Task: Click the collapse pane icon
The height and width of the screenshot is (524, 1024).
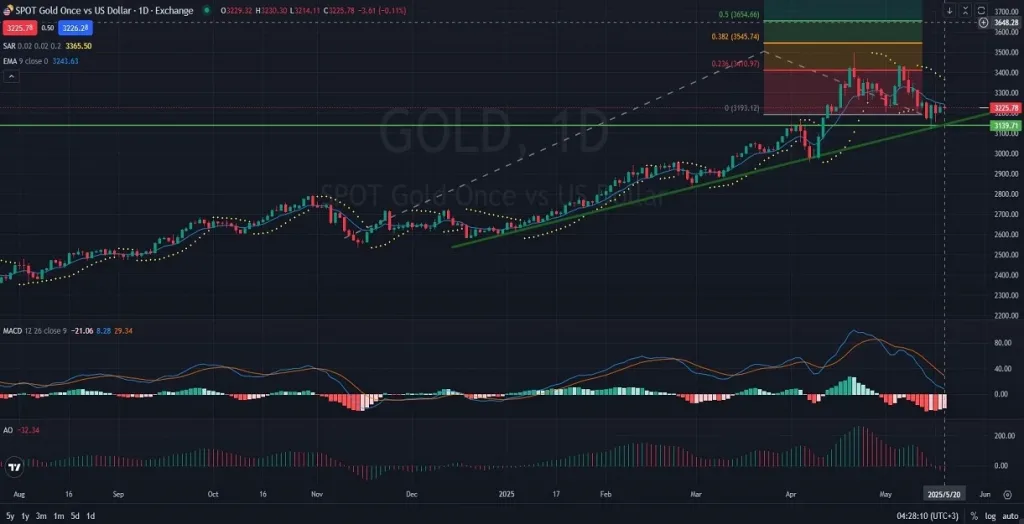Action: click(x=965, y=10)
